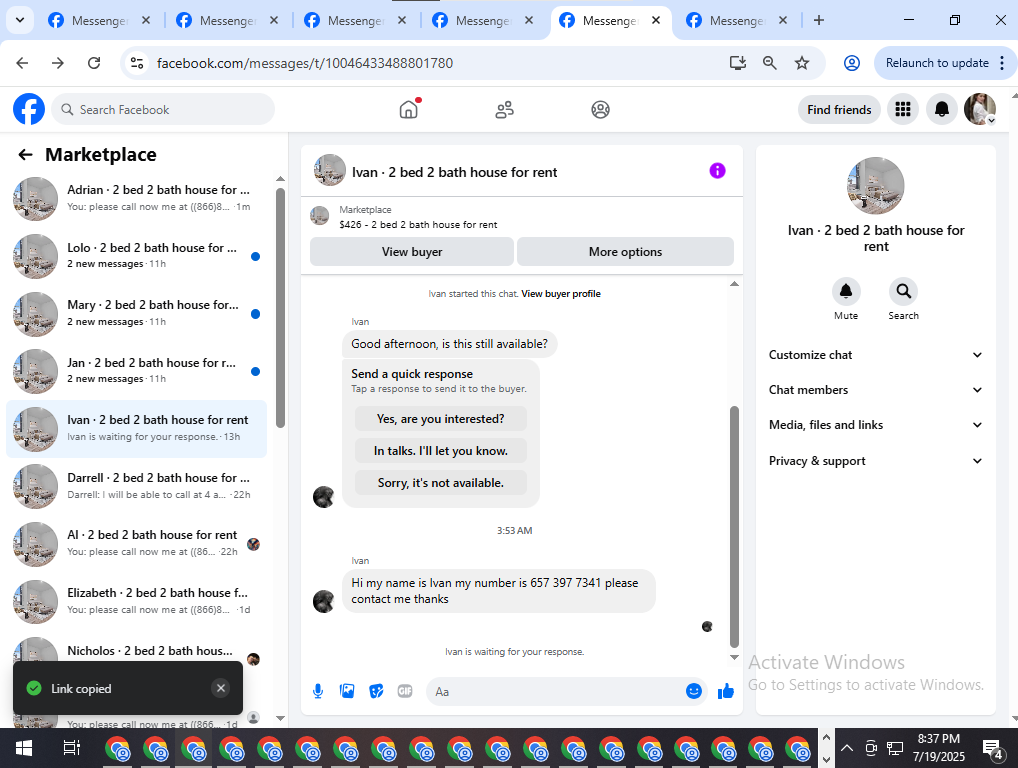
Task: Open the notifications bell in header
Action: click(941, 109)
